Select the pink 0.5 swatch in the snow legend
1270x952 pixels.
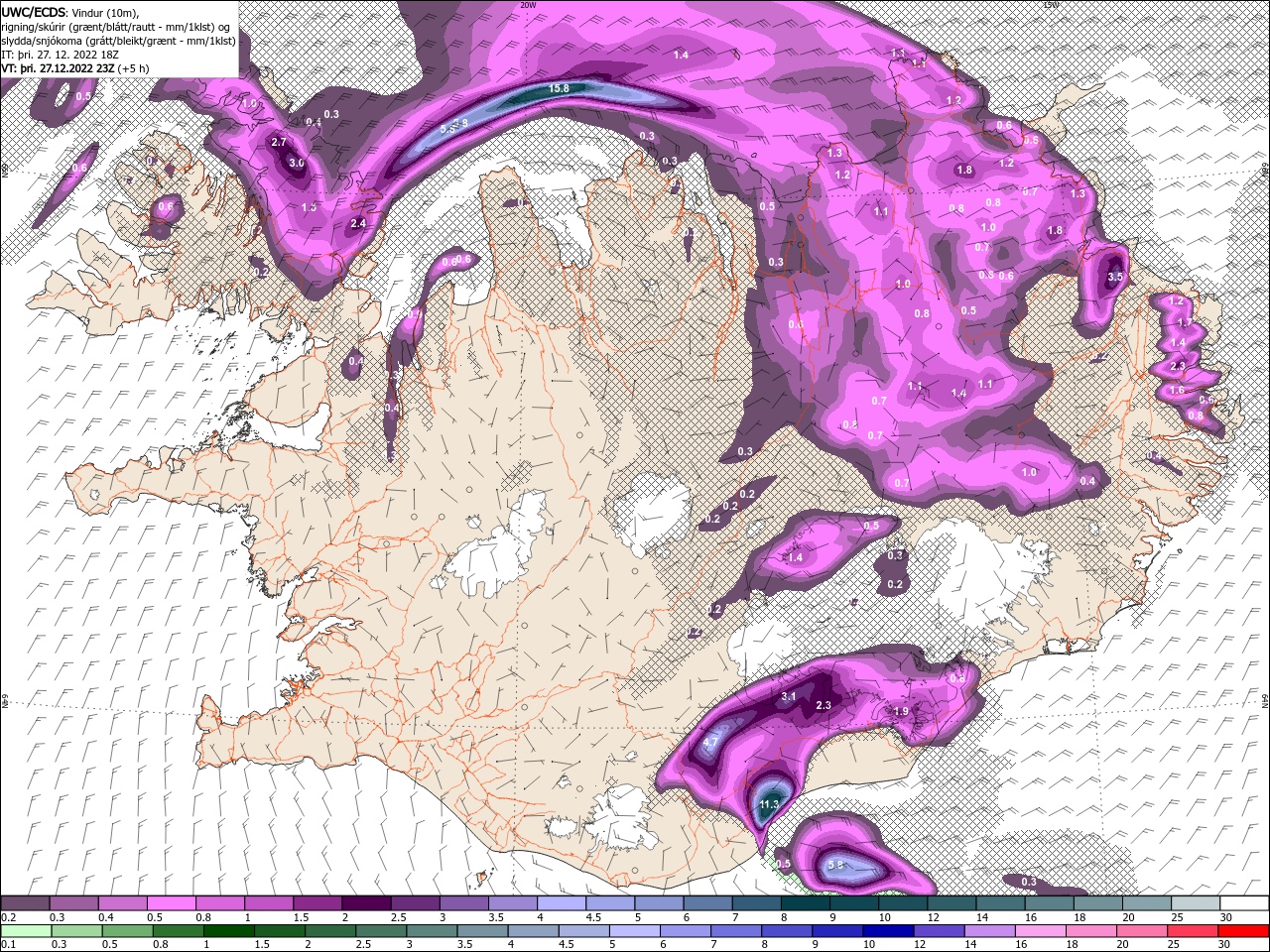tap(171, 903)
